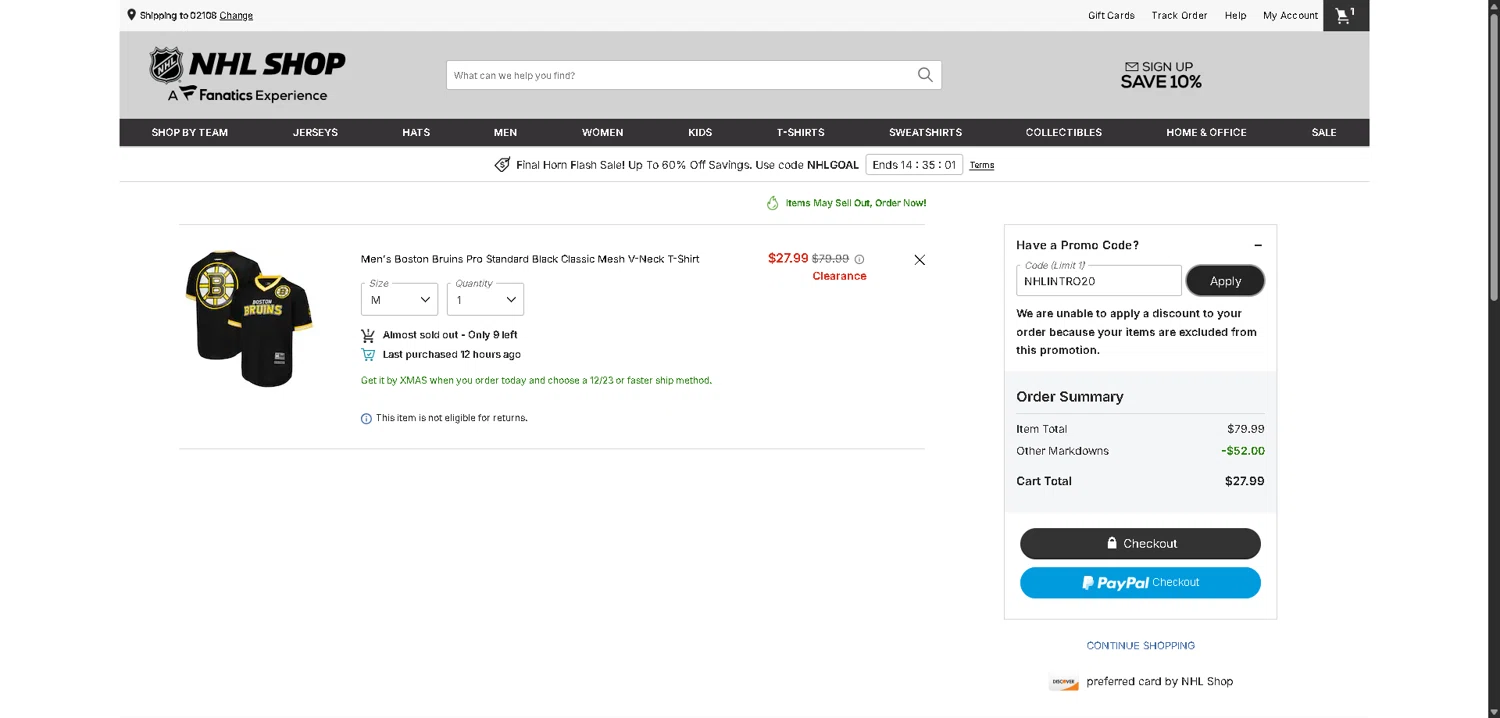Open the Home & Office menu
The image size is (1500, 718).
coord(1206,132)
